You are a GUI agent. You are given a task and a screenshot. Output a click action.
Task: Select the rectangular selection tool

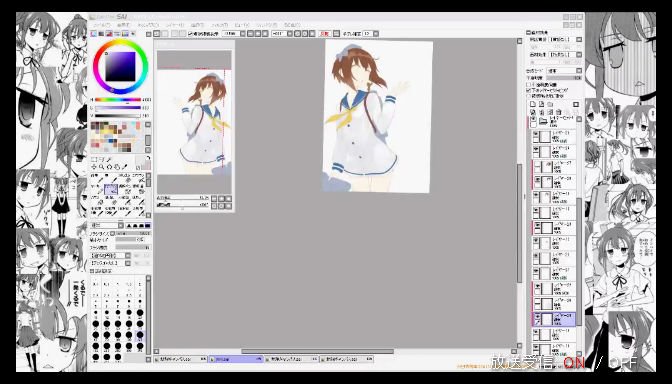94,159
